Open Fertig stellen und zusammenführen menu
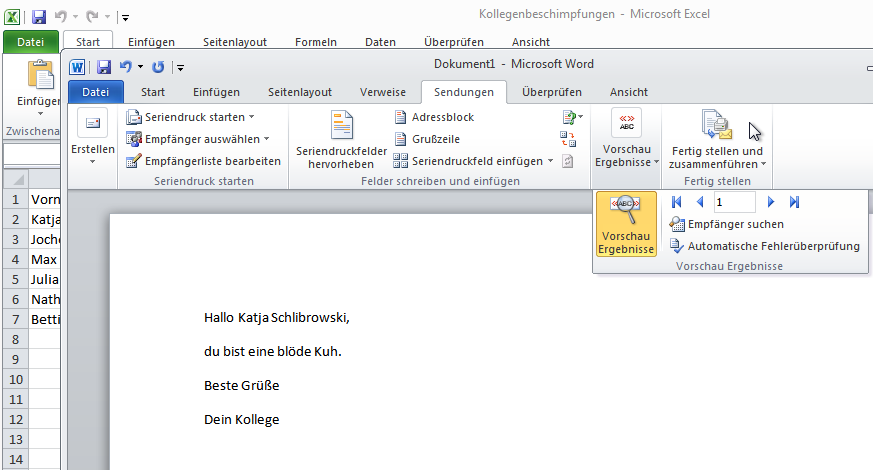Viewport: 873px width, 470px height. (717, 139)
